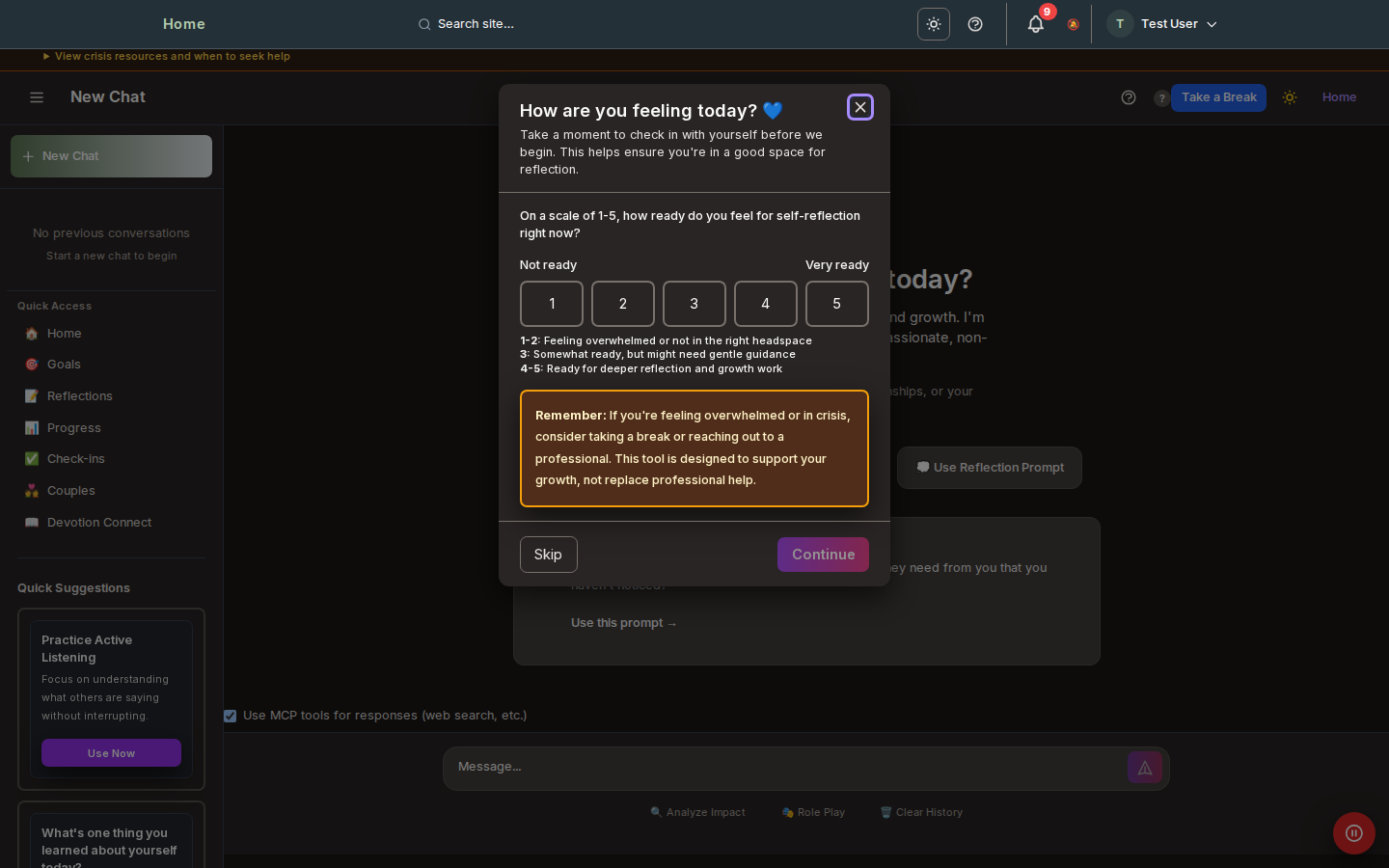Open Home from the chat header
This screenshot has width=1389, height=868.
[1339, 97]
